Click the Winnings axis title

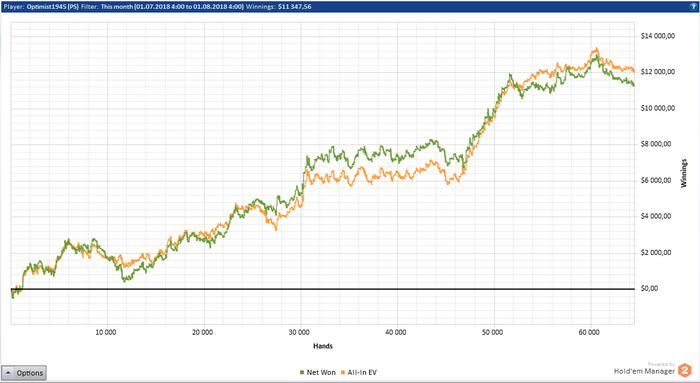coord(683,173)
